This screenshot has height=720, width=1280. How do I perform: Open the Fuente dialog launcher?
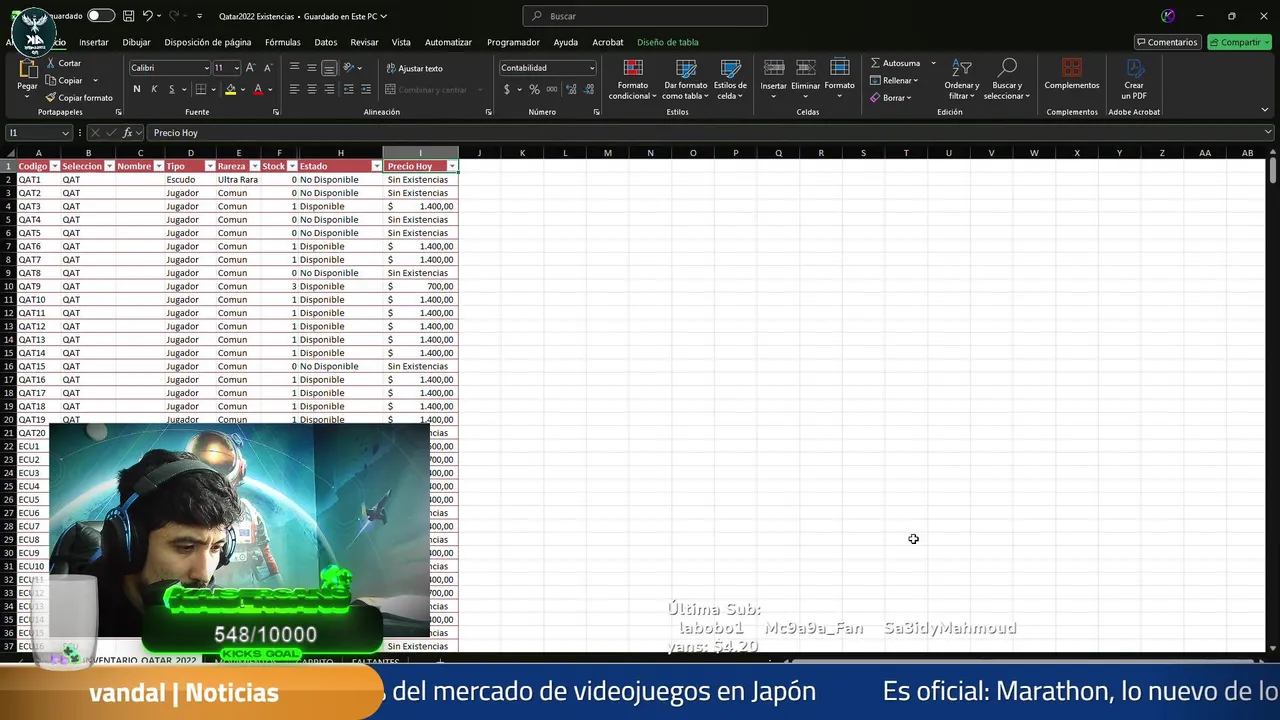[x=276, y=112]
